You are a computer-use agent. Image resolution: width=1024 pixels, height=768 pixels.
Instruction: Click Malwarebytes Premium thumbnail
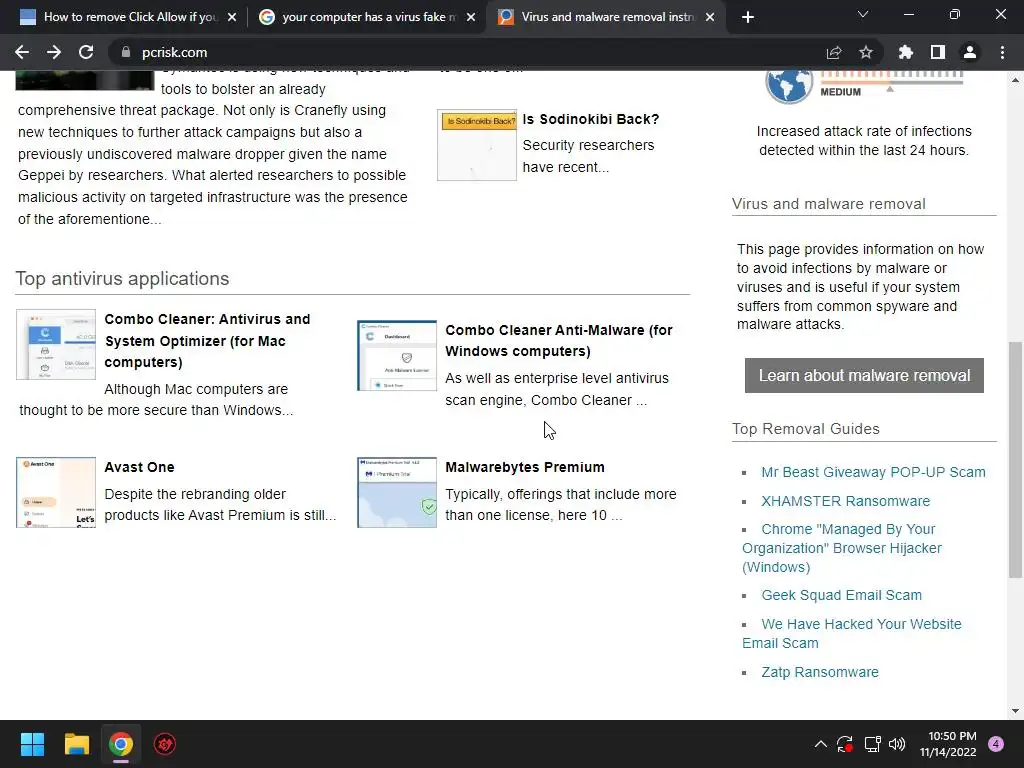pyautogui.click(x=397, y=492)
